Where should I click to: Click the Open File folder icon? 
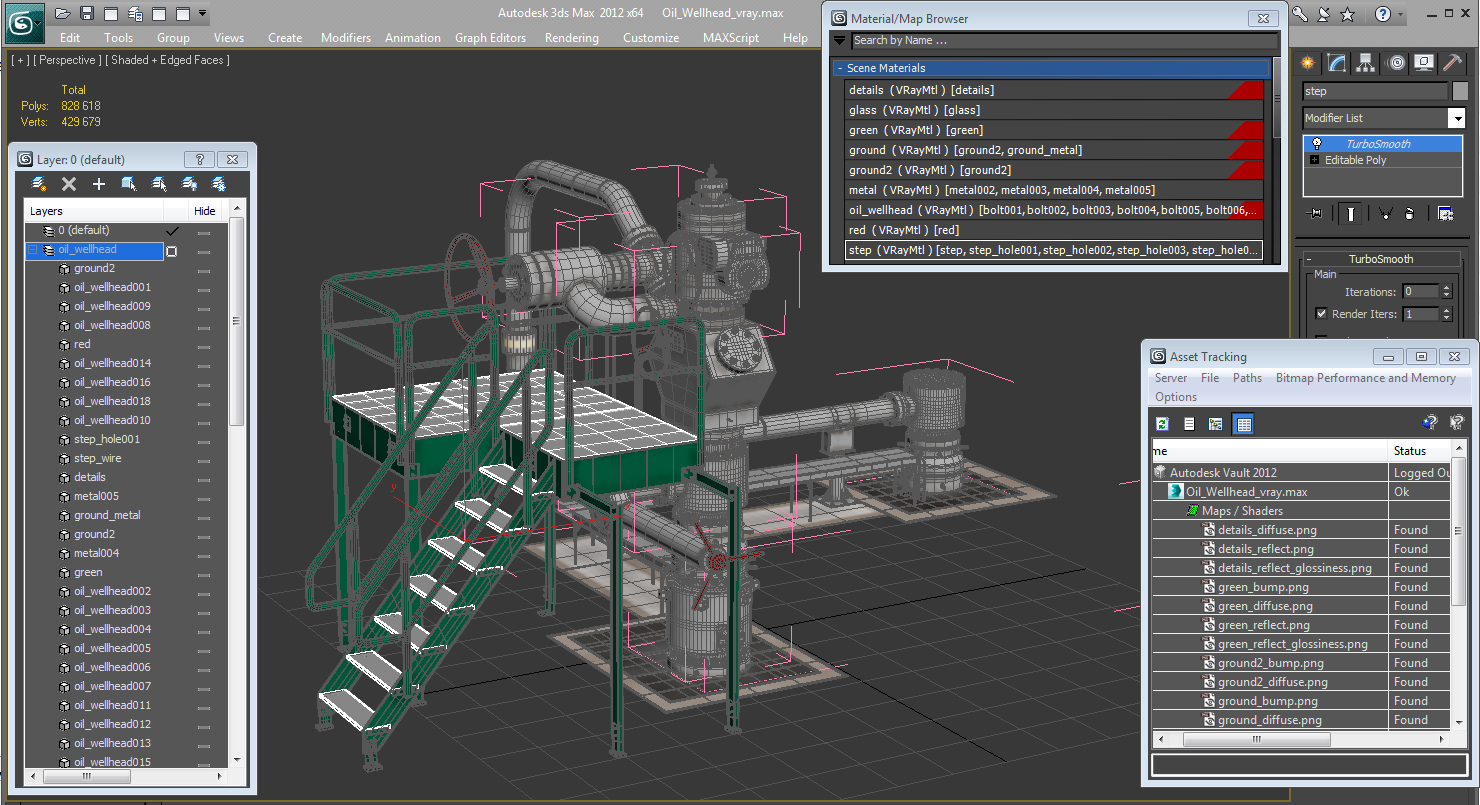tap(62, 13)
